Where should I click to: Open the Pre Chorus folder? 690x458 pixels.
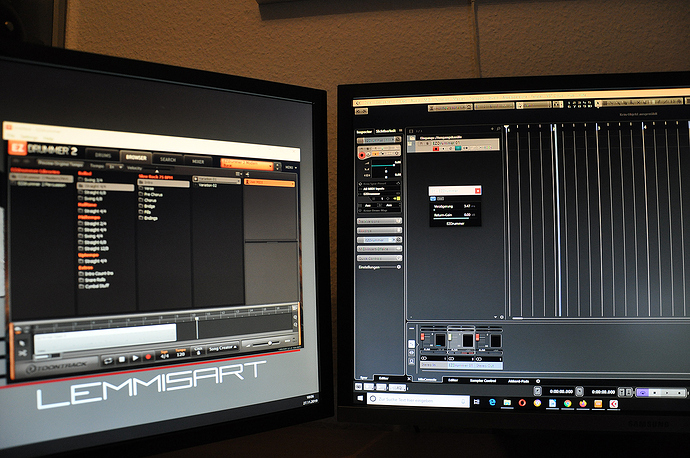150,194
